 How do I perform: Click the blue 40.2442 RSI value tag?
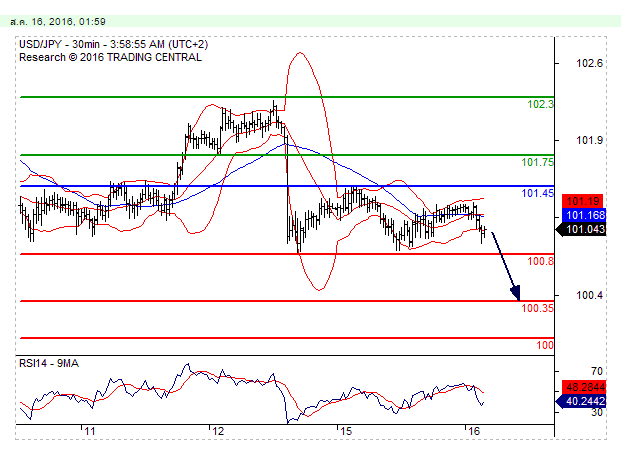coord(581,402)
